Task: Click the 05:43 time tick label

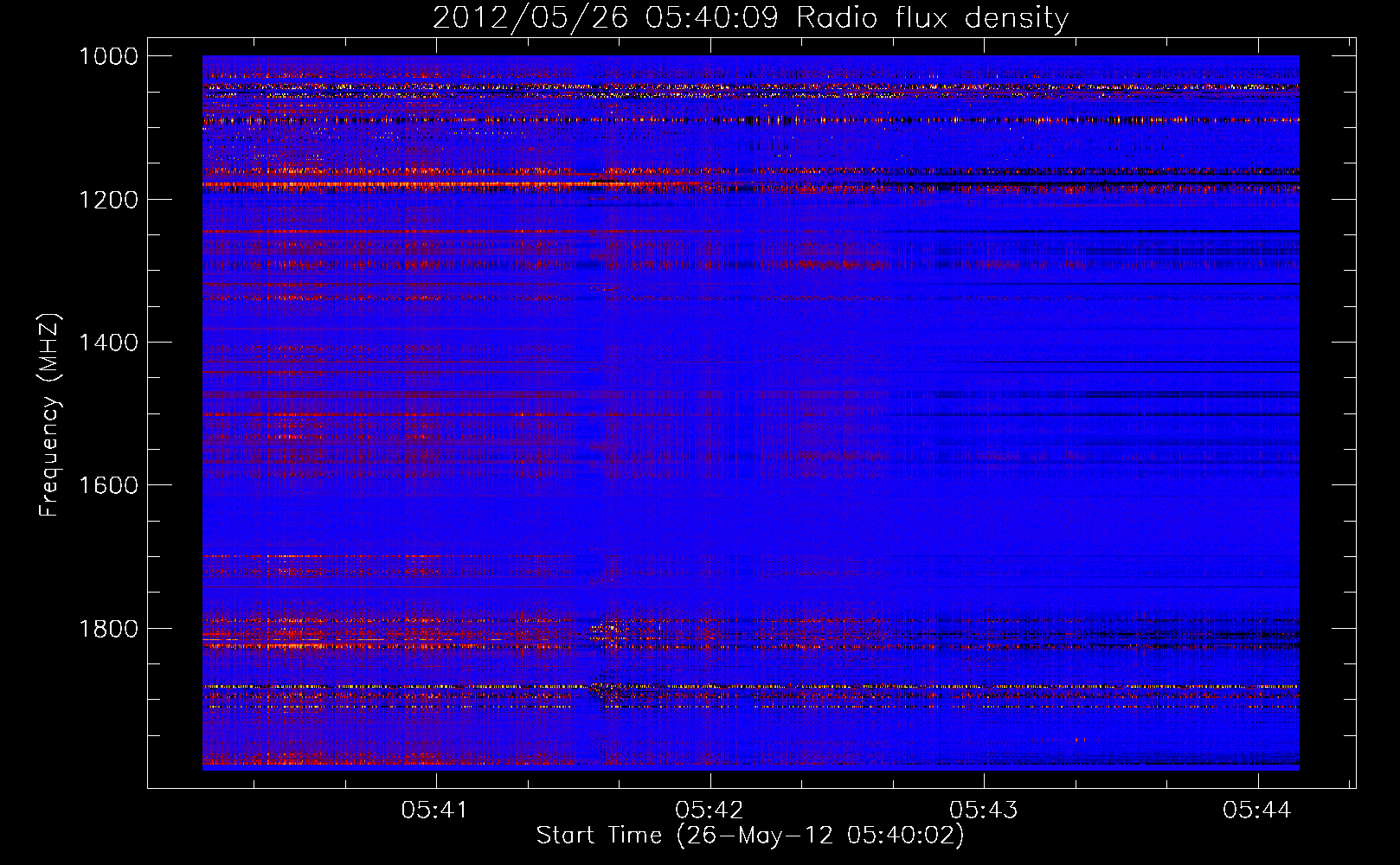Action: (984, 810)
